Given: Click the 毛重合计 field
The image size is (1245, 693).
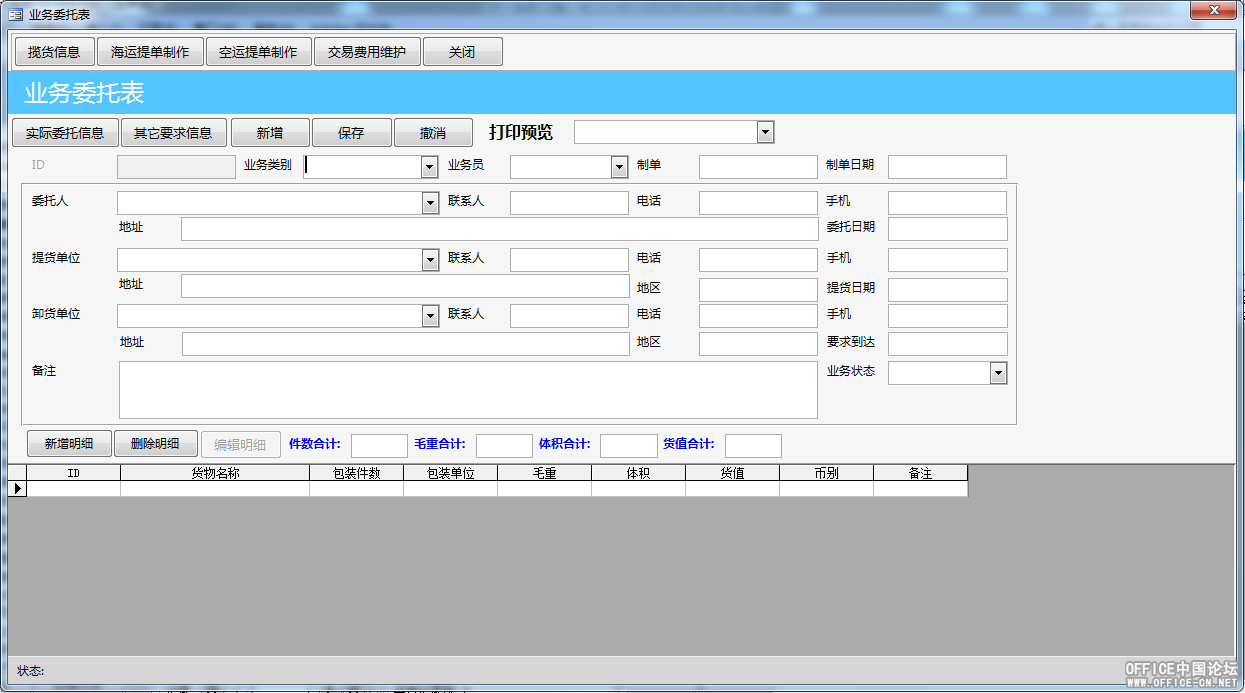Looking at the screenshot, I should pyautogui.click(x=504, y=446).
